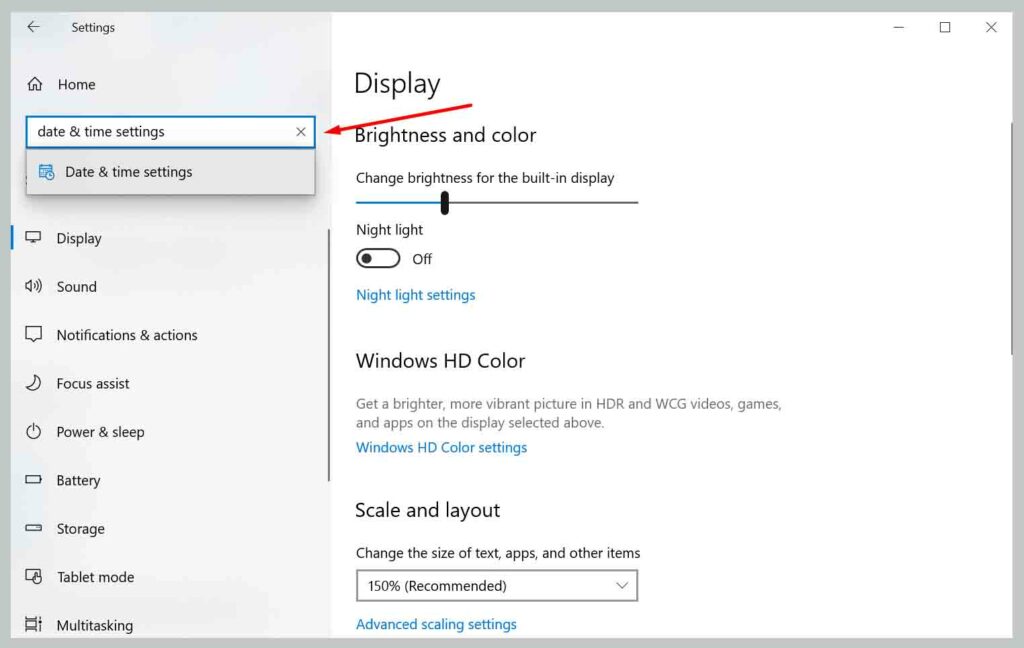Viewport: 1024px width, 648px height.
Task: Click the Sound speaker icon
Action: (x=34, y=287)
